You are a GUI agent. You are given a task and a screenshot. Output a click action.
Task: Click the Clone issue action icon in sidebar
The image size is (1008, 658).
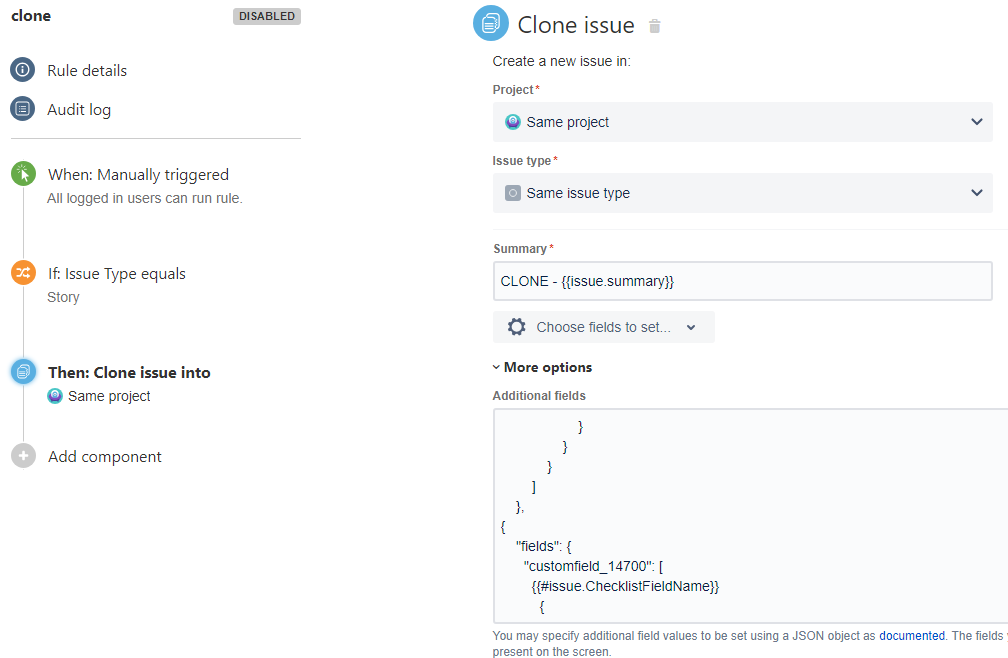pyautogui.click(x=22, y=371)
